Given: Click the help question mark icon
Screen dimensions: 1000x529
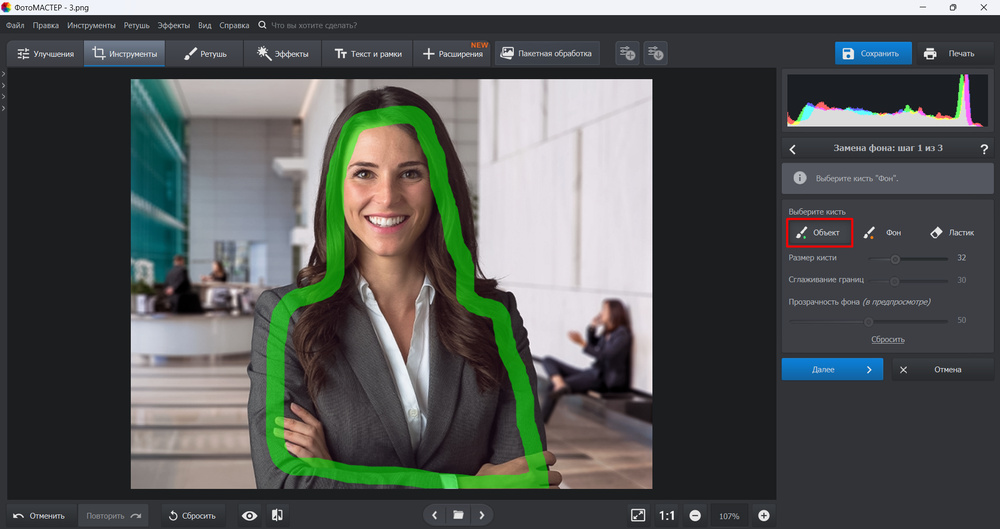Looking at the screenshot, I should coord(984,149).
